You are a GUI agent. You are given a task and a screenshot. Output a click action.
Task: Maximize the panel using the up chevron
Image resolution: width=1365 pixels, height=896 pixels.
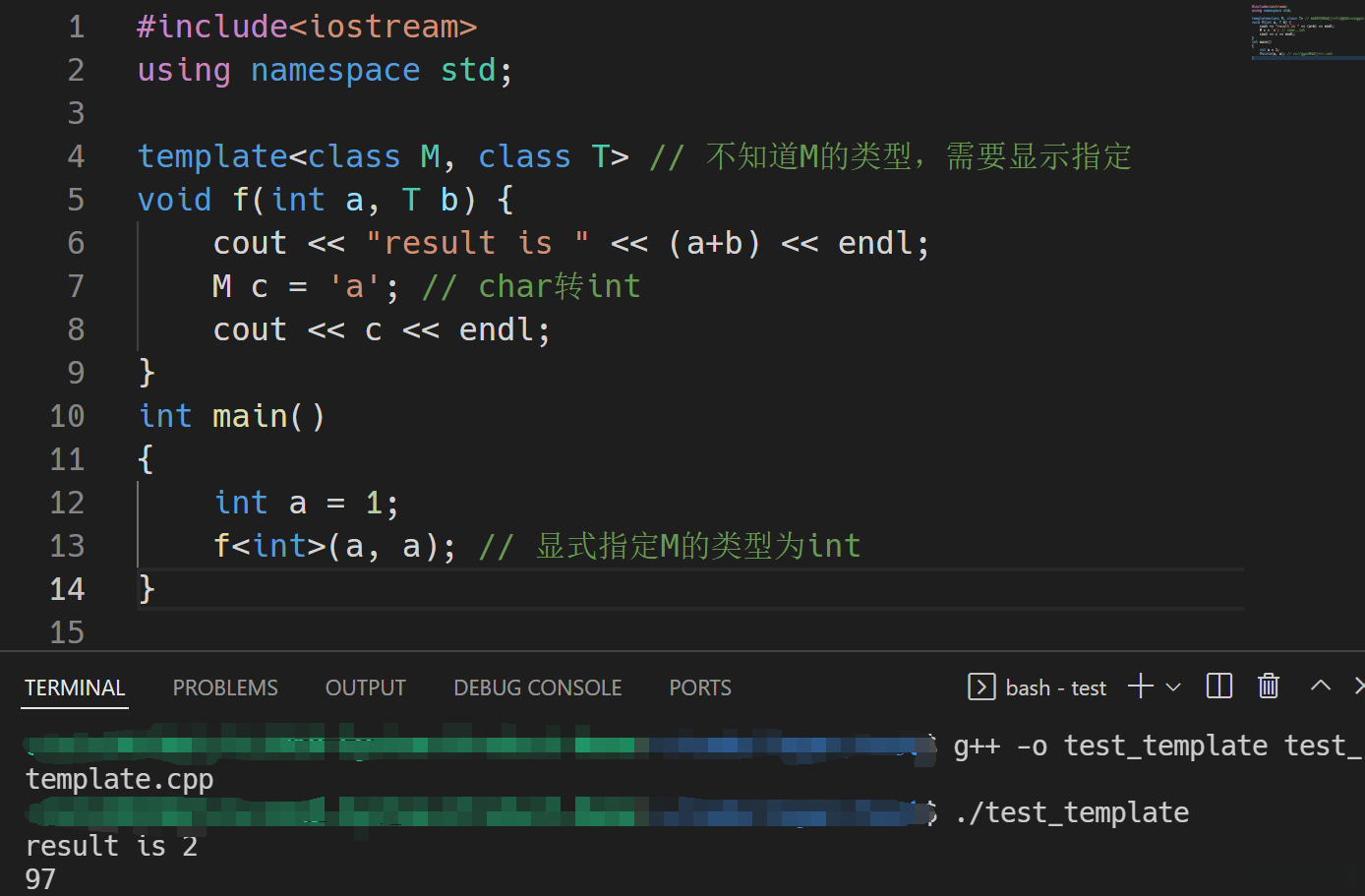(1321, 687)
